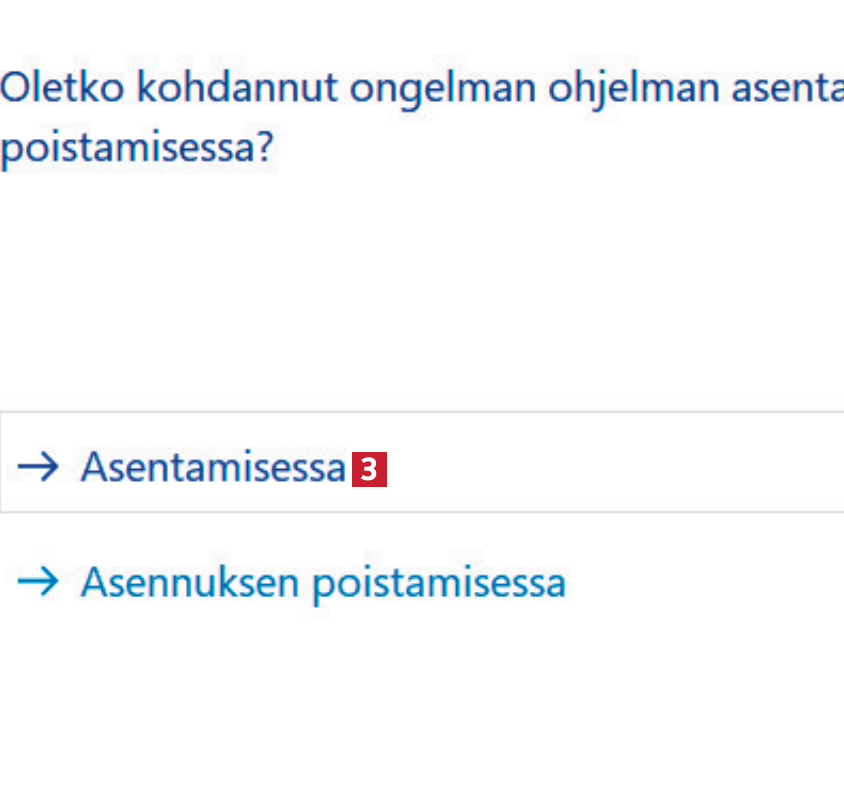Select the Asentamisessa option
This screenshot has width=844, height=796.
(213, 467)
